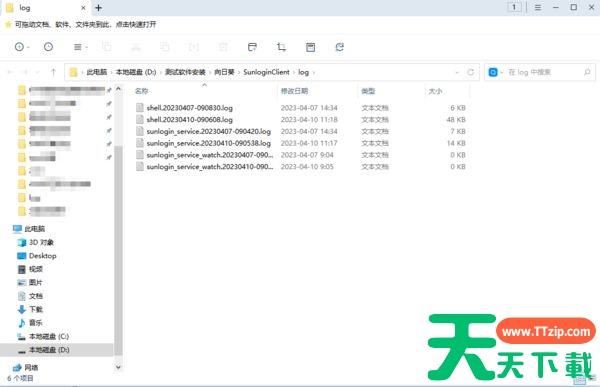Click the SunloginClient breadcrumb segment
Image resolution: width=600 pixels, height=387 pixels.
266,72
